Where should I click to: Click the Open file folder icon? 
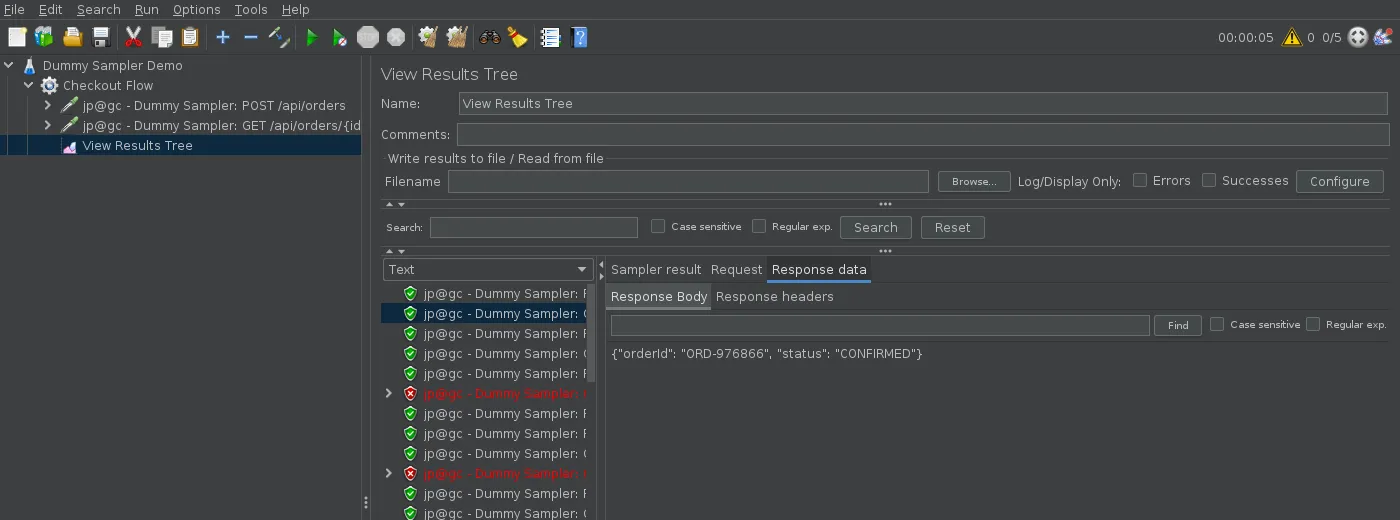(x=72, y=37)
